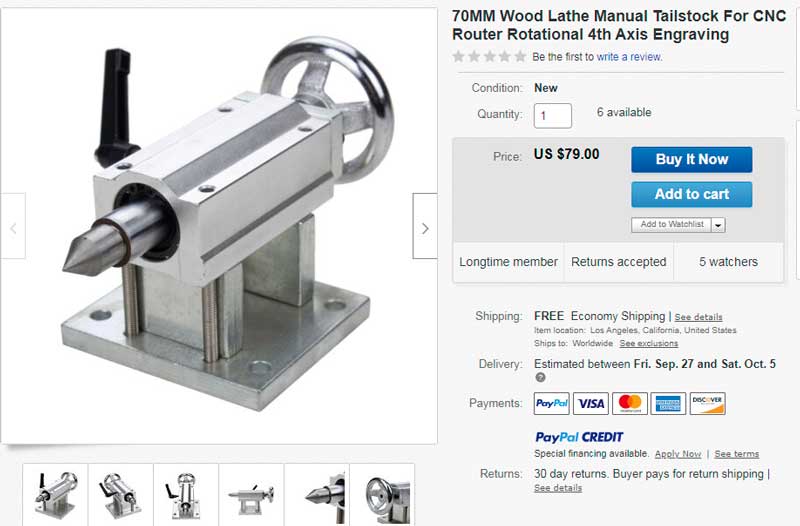Click Buy It Now button

(691, 160)
